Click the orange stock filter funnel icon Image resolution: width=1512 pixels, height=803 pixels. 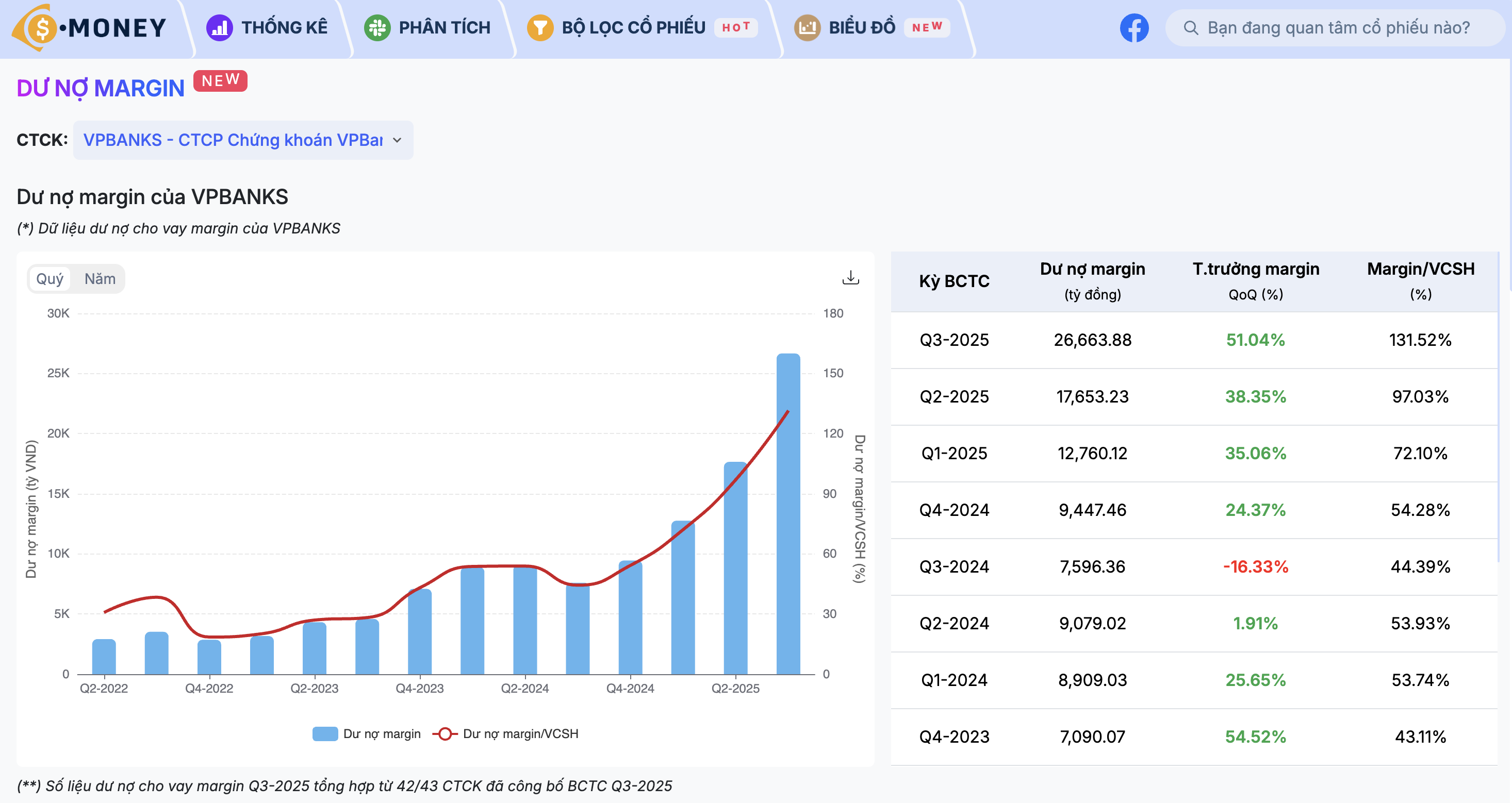pos(539,27)
